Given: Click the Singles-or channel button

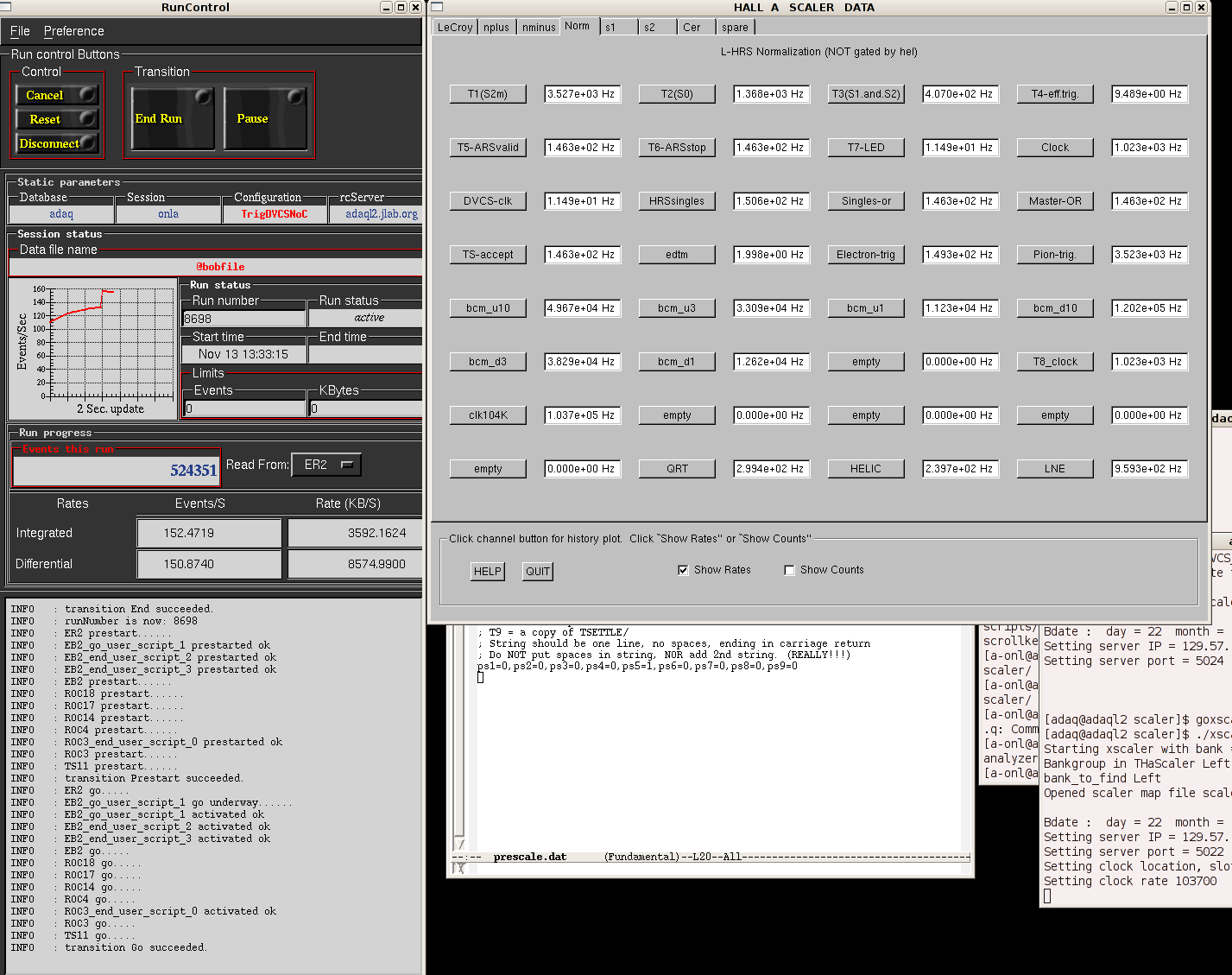Looking at the screenshot, I should [866, 201].
